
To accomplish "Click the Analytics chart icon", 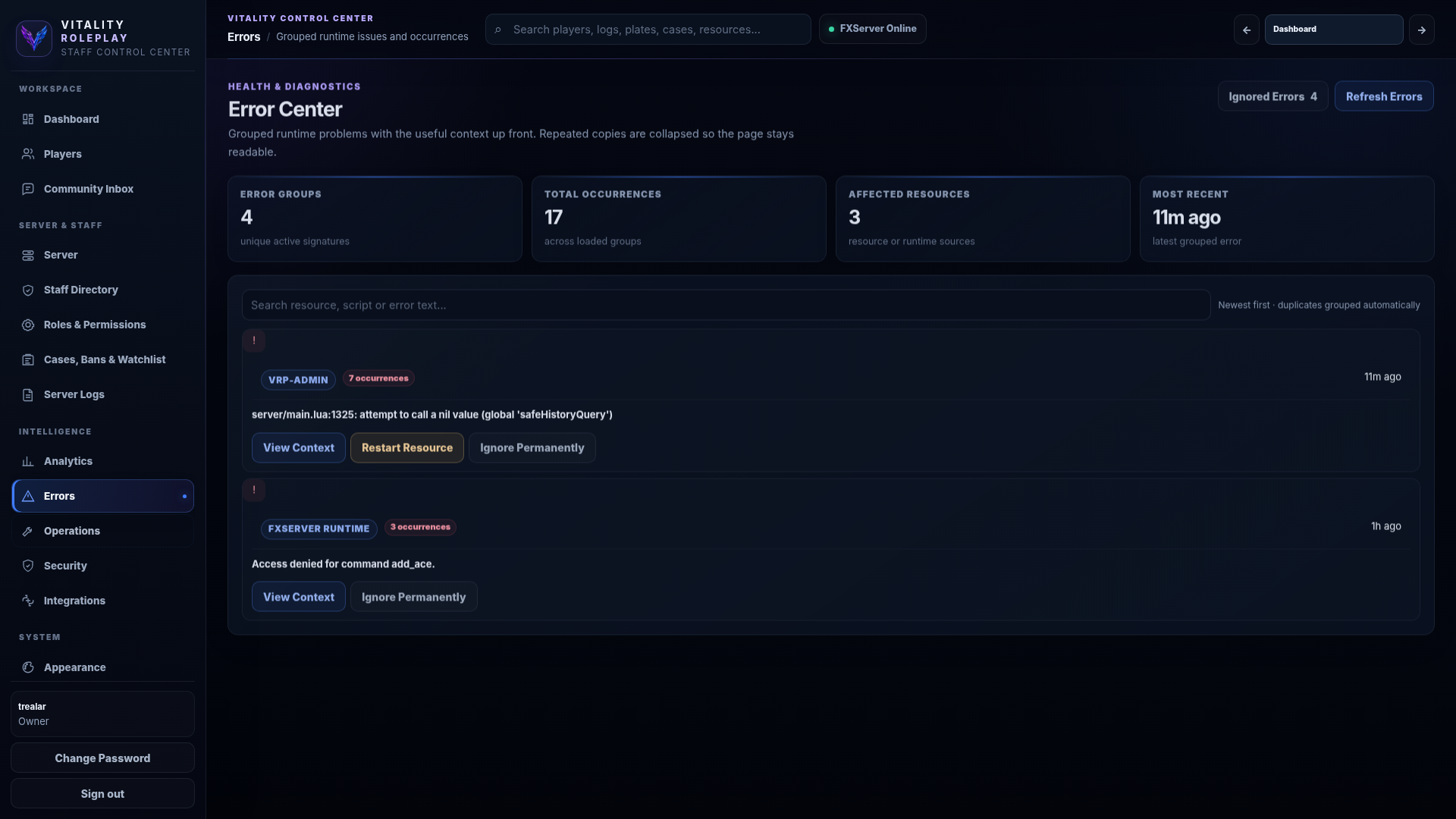I will [x=28, y=461].
